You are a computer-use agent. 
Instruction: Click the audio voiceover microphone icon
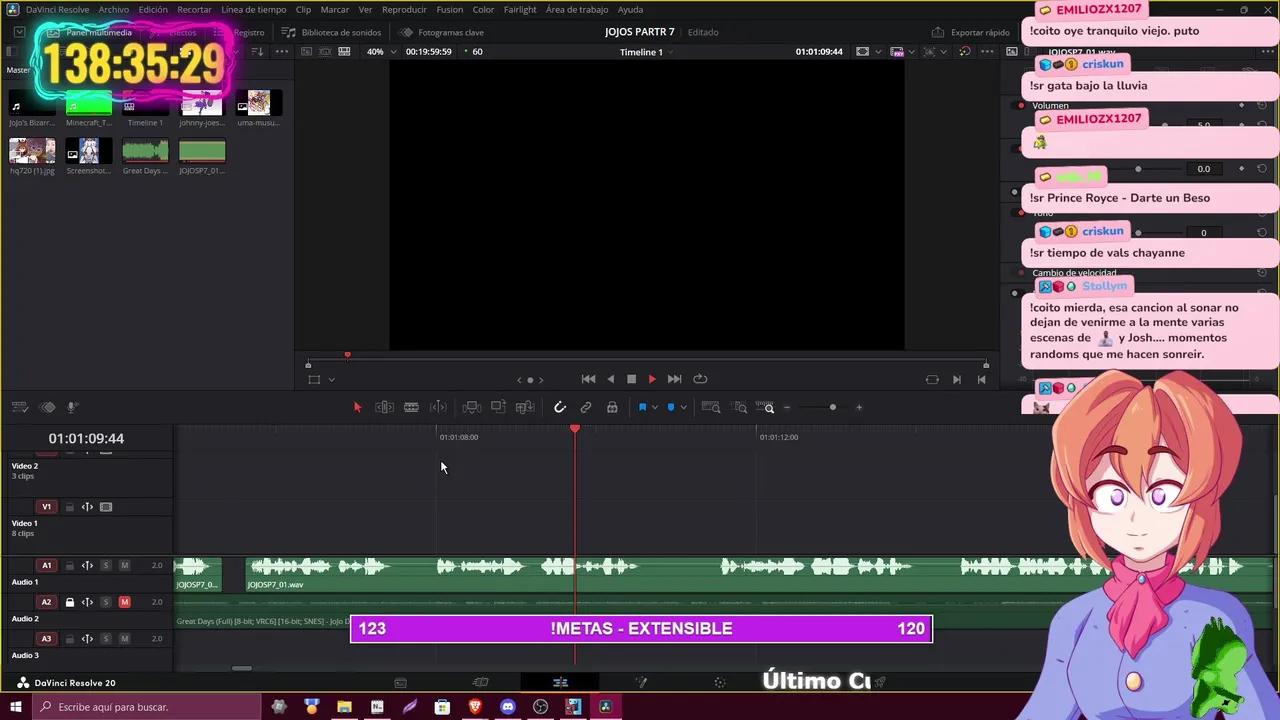(x=72, y=407)
